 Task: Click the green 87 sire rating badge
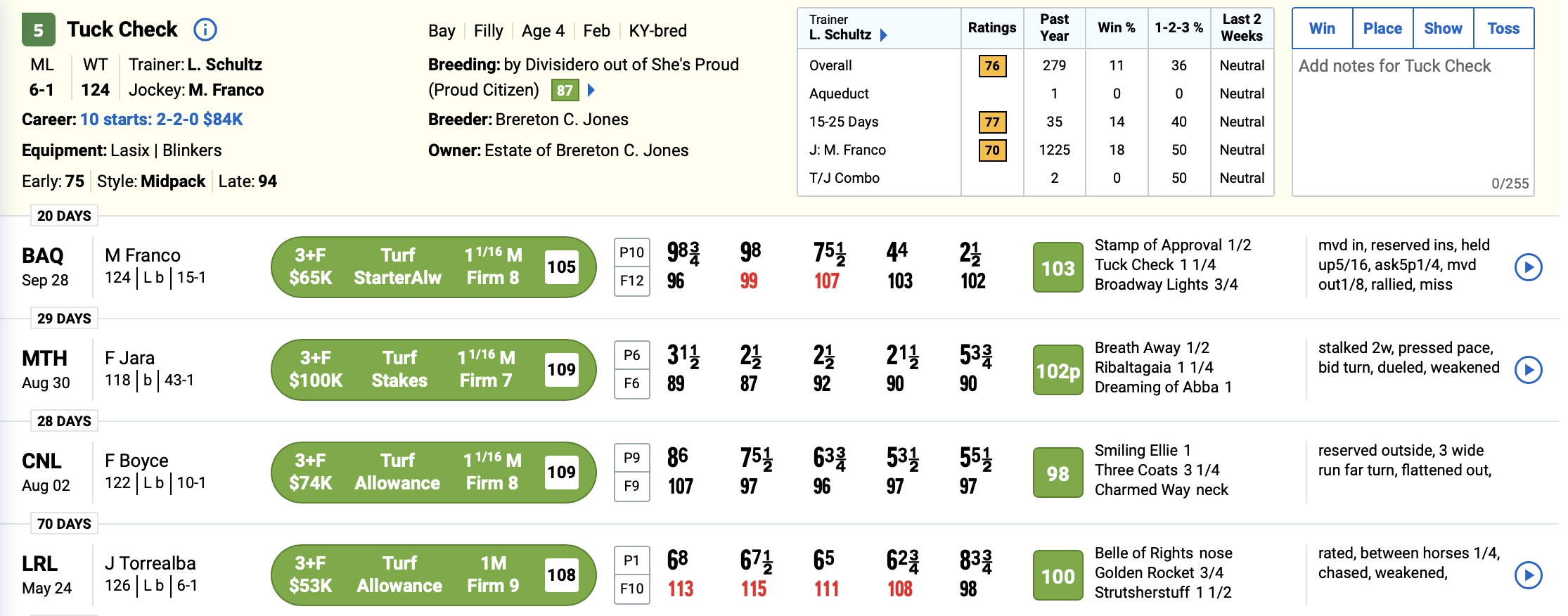click(x=565, y=90)
